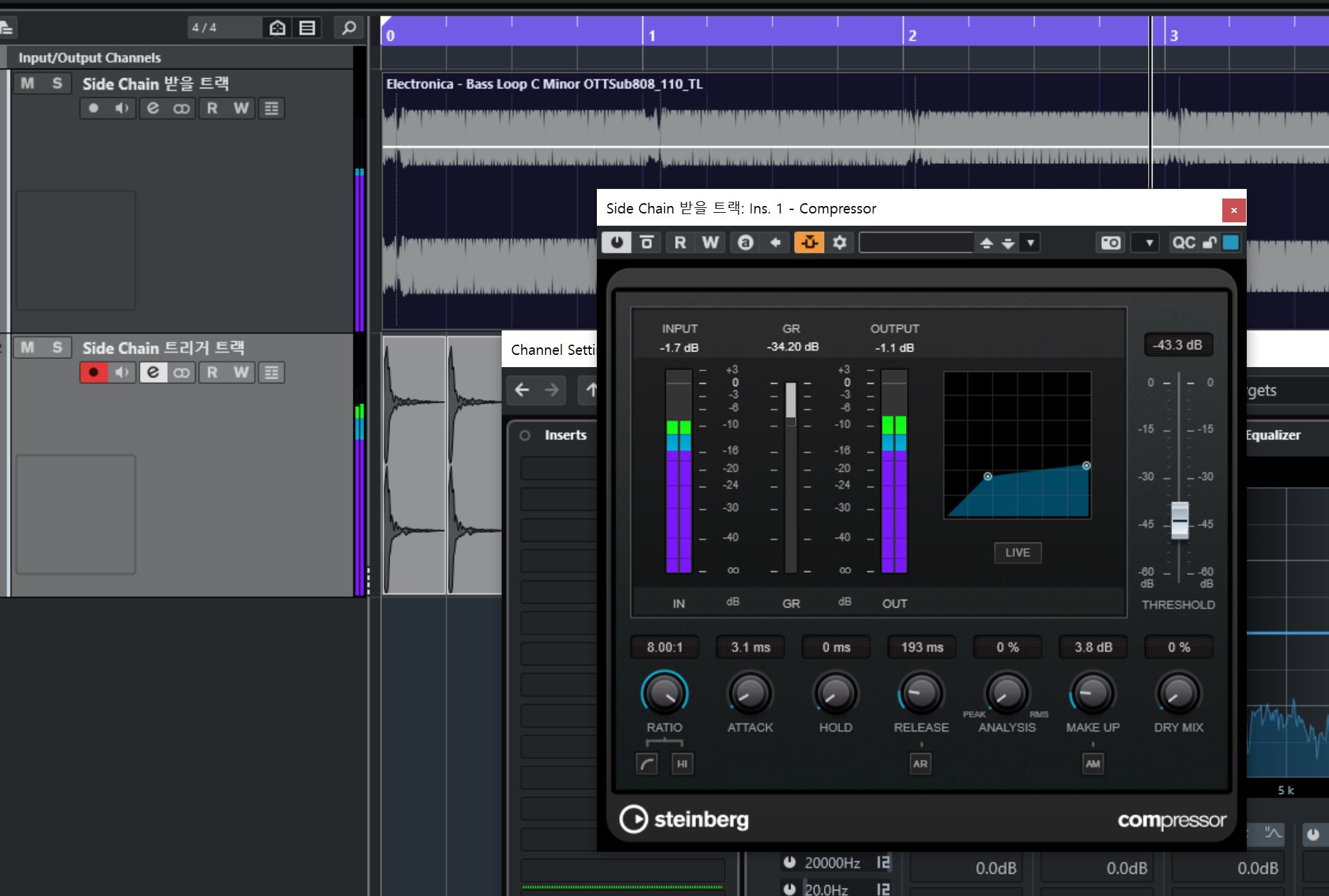Viewport: 1329px width, 896px height.
Task: Click the Compressor preset name field
Action: [916, 243]
